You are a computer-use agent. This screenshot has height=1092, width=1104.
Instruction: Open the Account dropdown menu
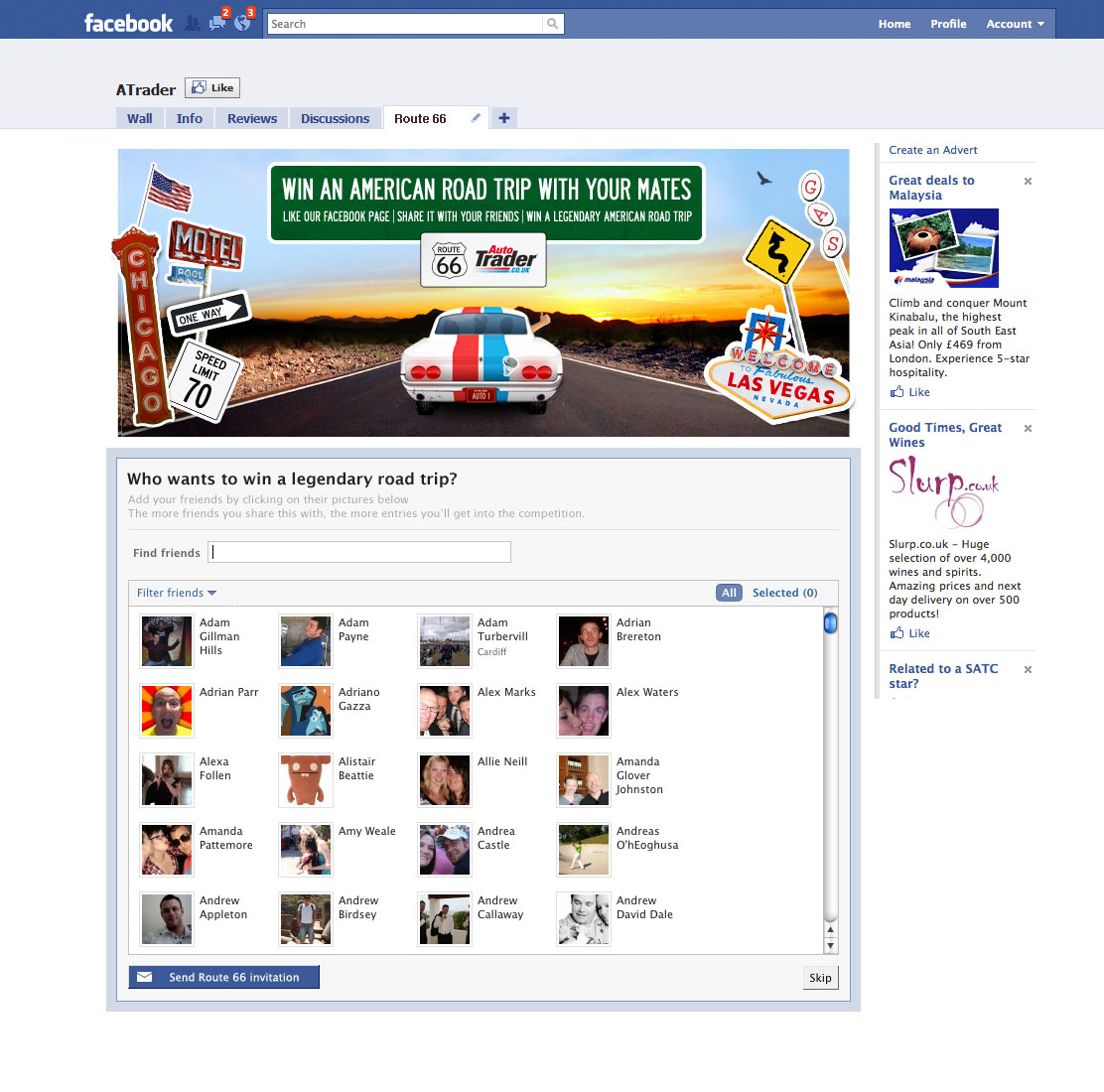click(x=1015, y=24)
